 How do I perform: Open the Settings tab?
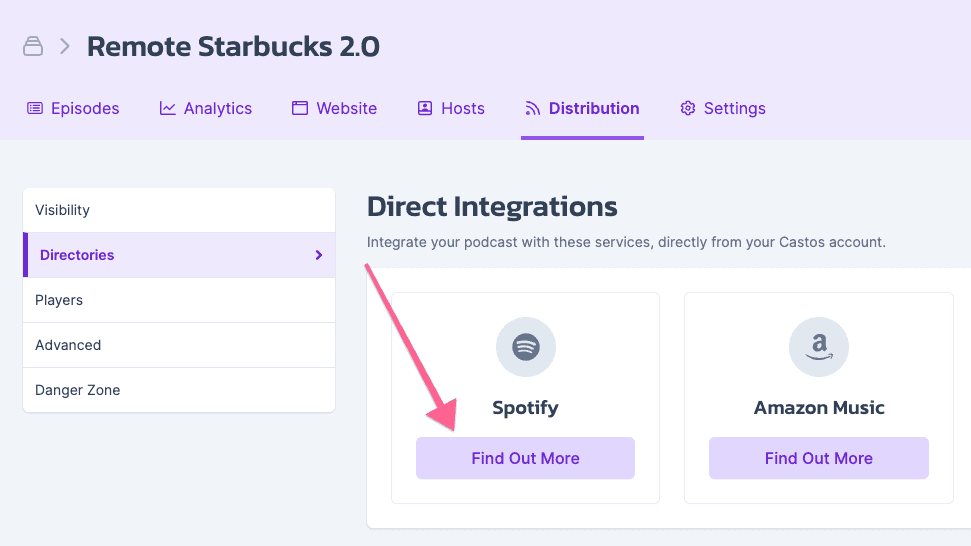[x=723, y=108]
